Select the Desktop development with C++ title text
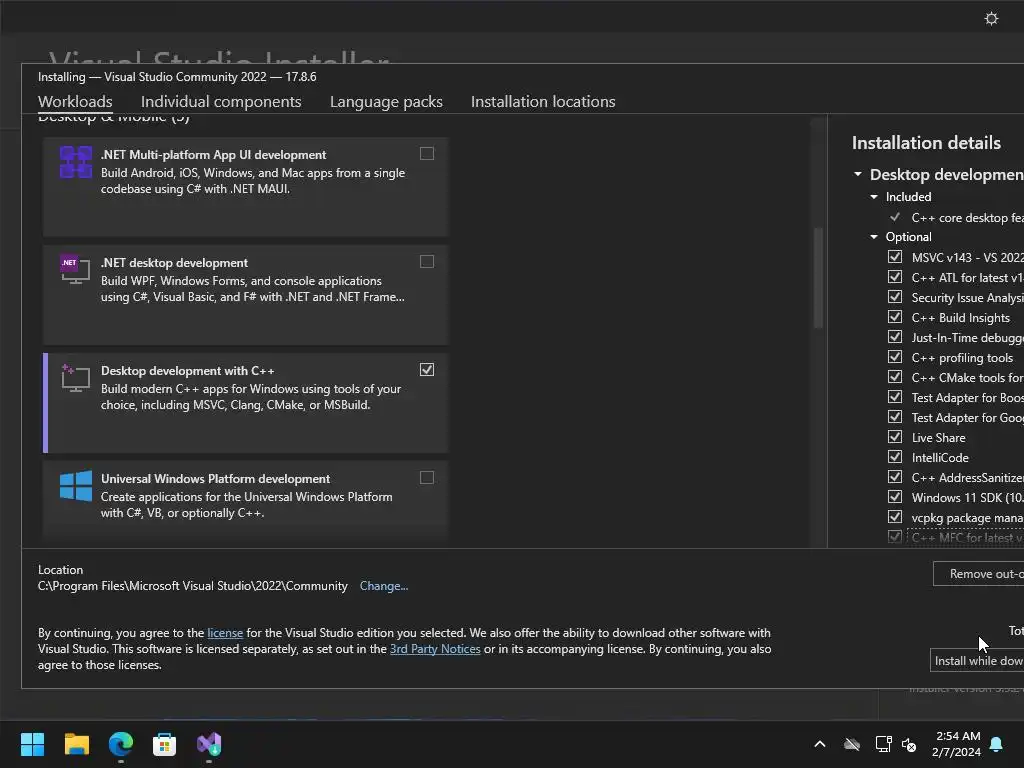 (187, 371)
